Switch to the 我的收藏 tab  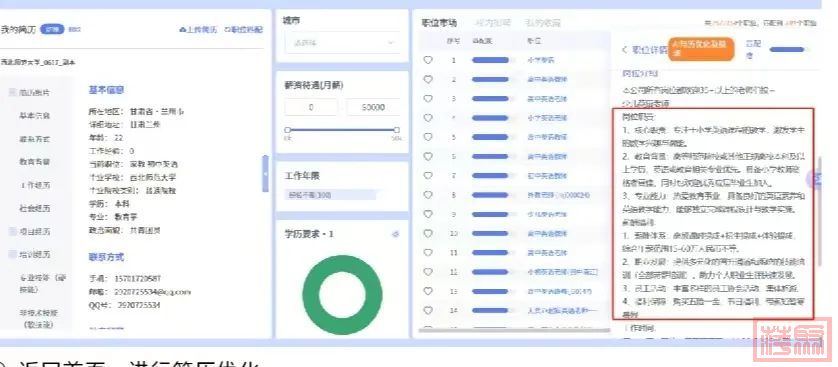[542, 23]
